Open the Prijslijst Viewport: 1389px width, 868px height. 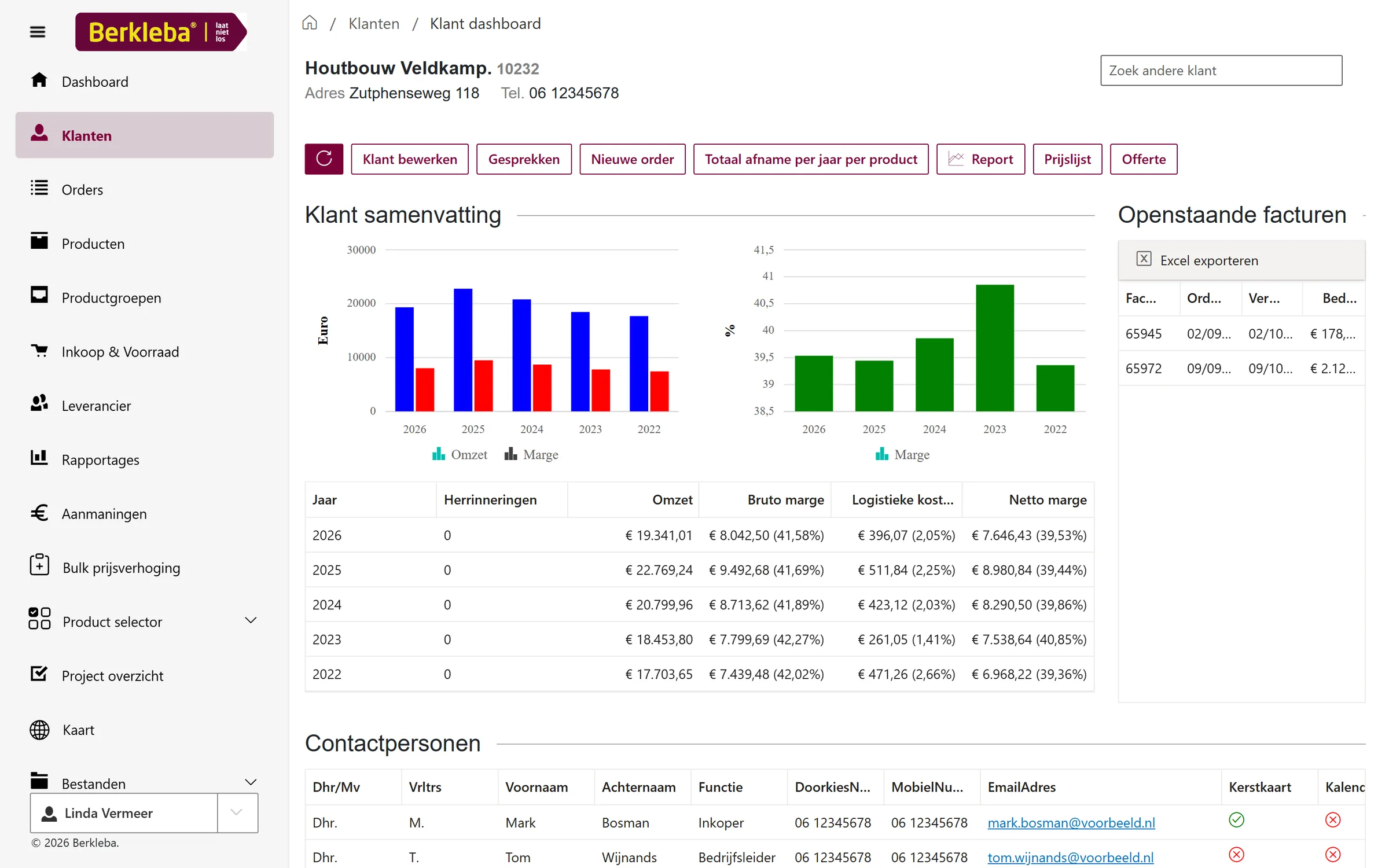coord(1067,159)
